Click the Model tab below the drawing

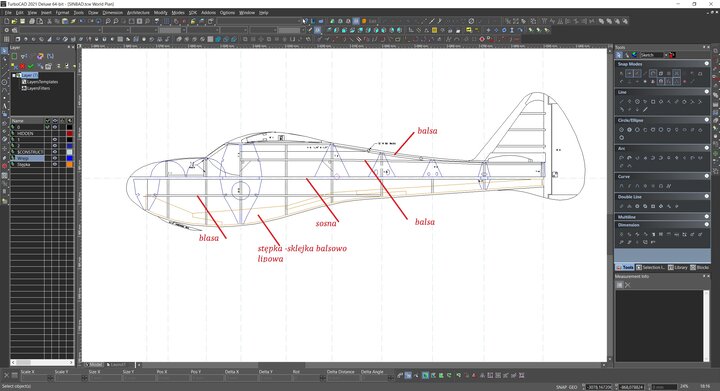pos(96,365)
